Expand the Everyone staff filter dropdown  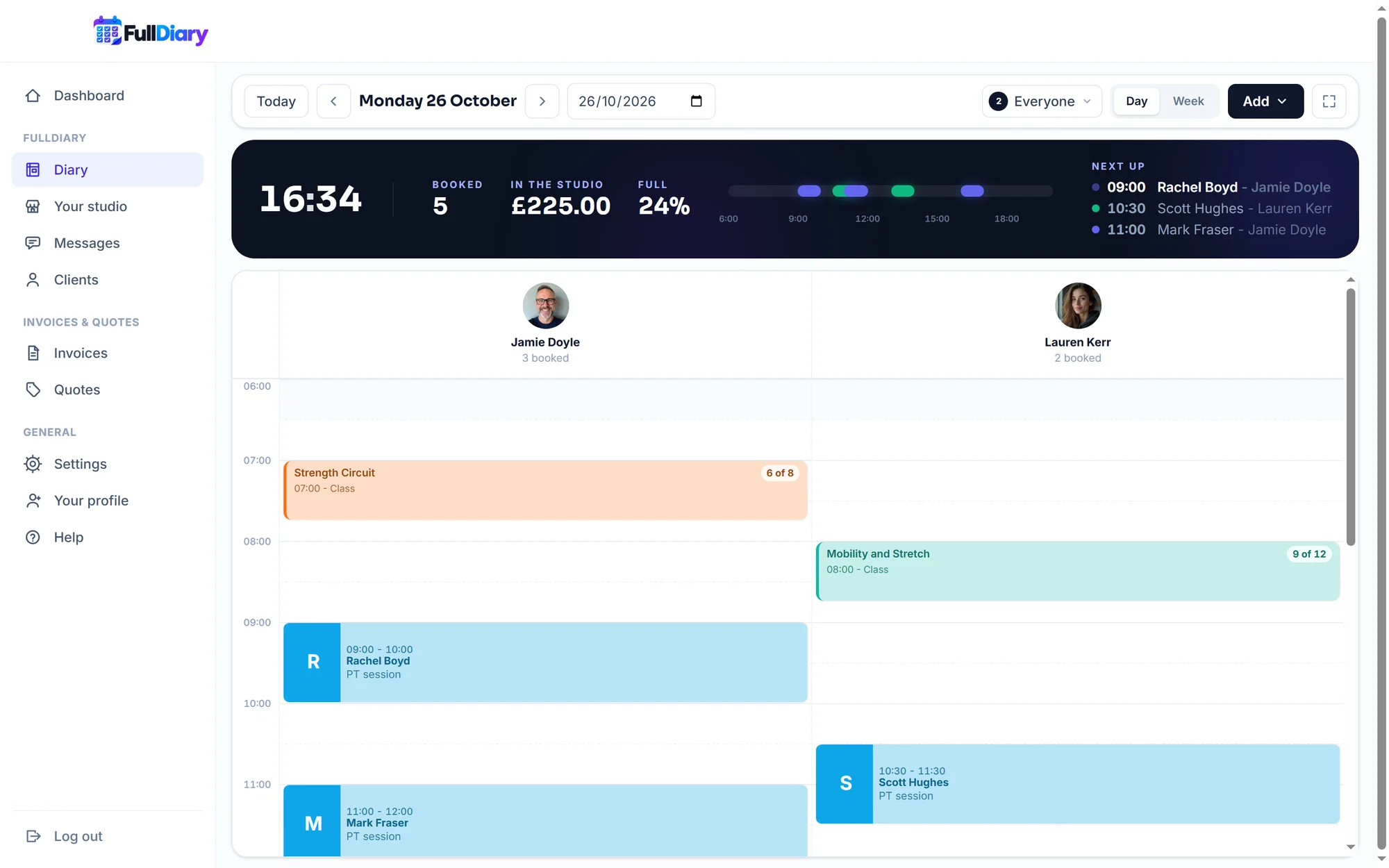click(1041, 101)
